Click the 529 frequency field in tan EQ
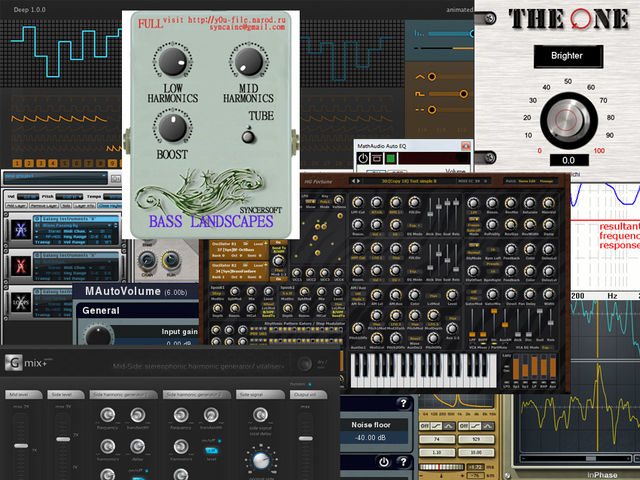 coord(476,439)
